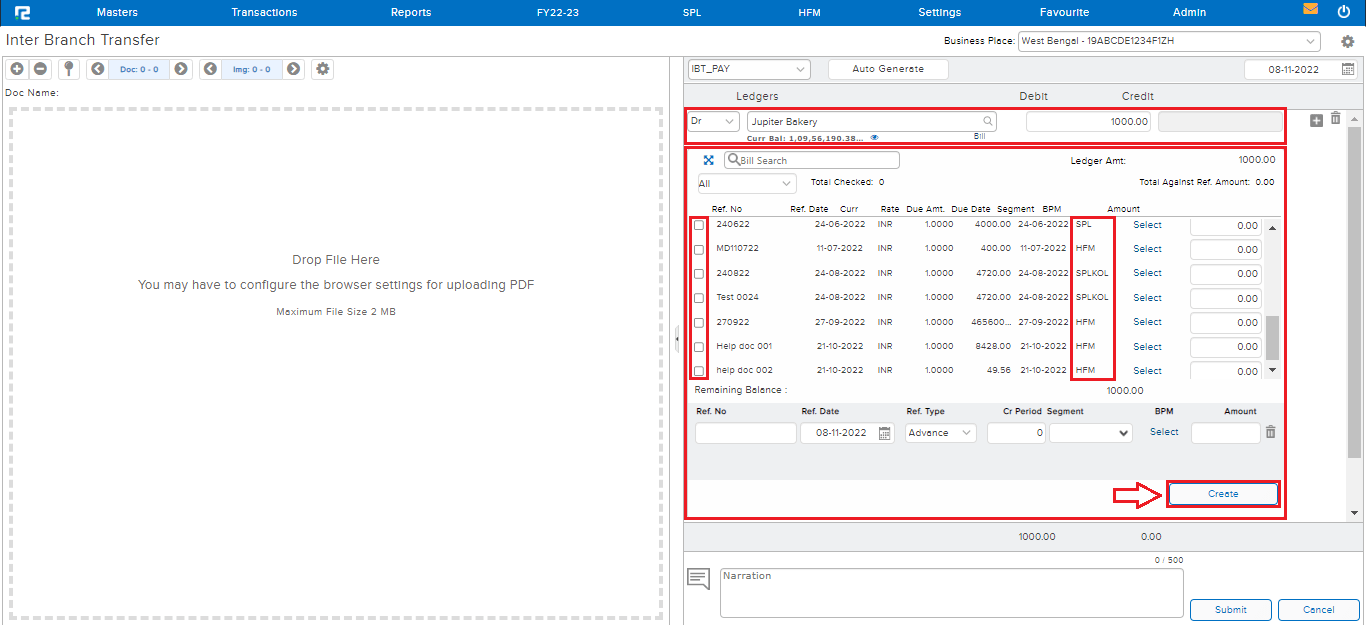
Task: Open the Transactions menu
Action: 264,12
